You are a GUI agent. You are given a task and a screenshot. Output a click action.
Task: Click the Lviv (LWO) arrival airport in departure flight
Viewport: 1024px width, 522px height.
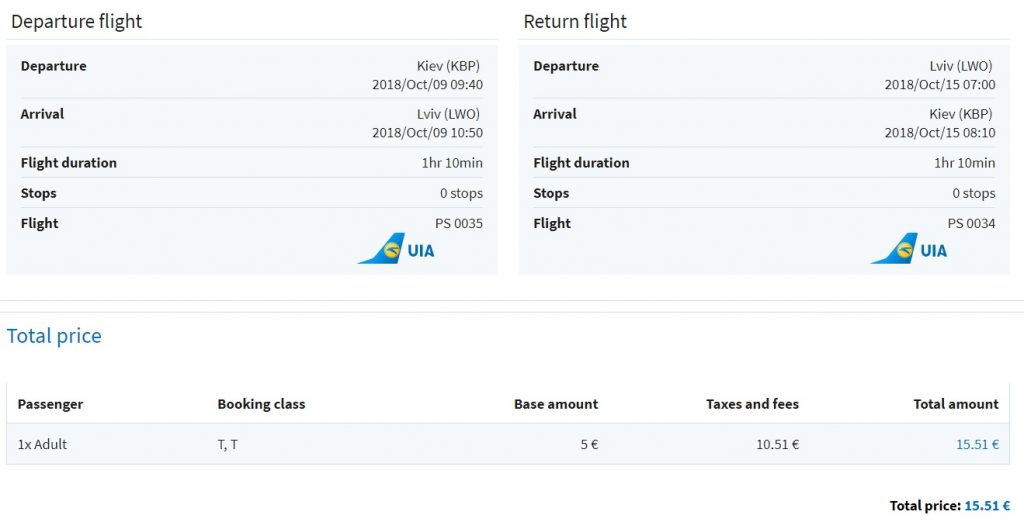449,114
